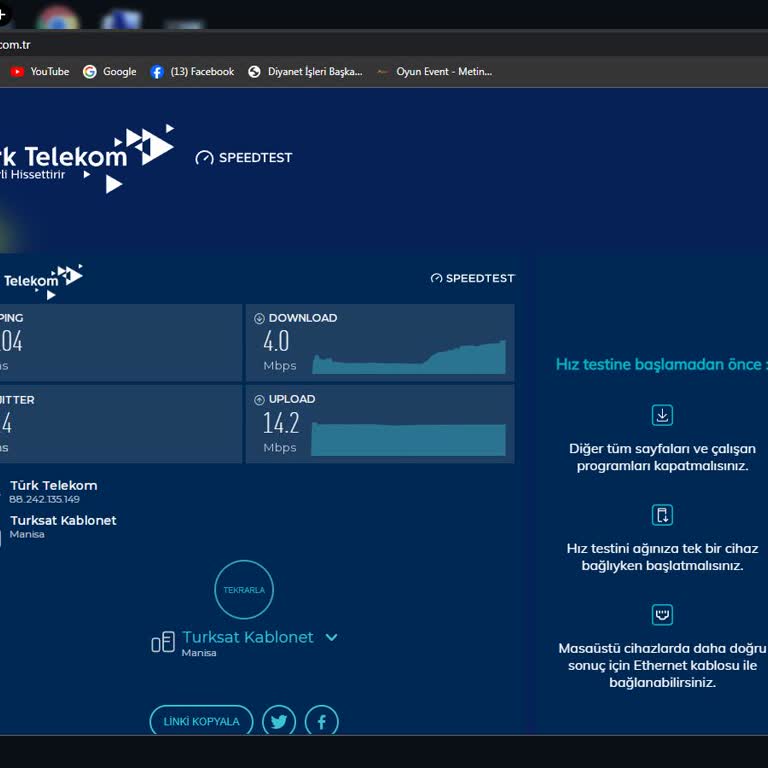Click the large Türk Telekom header logo
768x768 pixels.
pos(86,158)
